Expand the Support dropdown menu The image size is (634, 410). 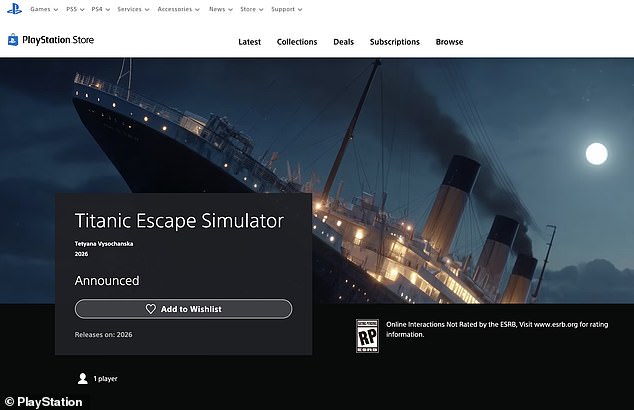(287, 9)
